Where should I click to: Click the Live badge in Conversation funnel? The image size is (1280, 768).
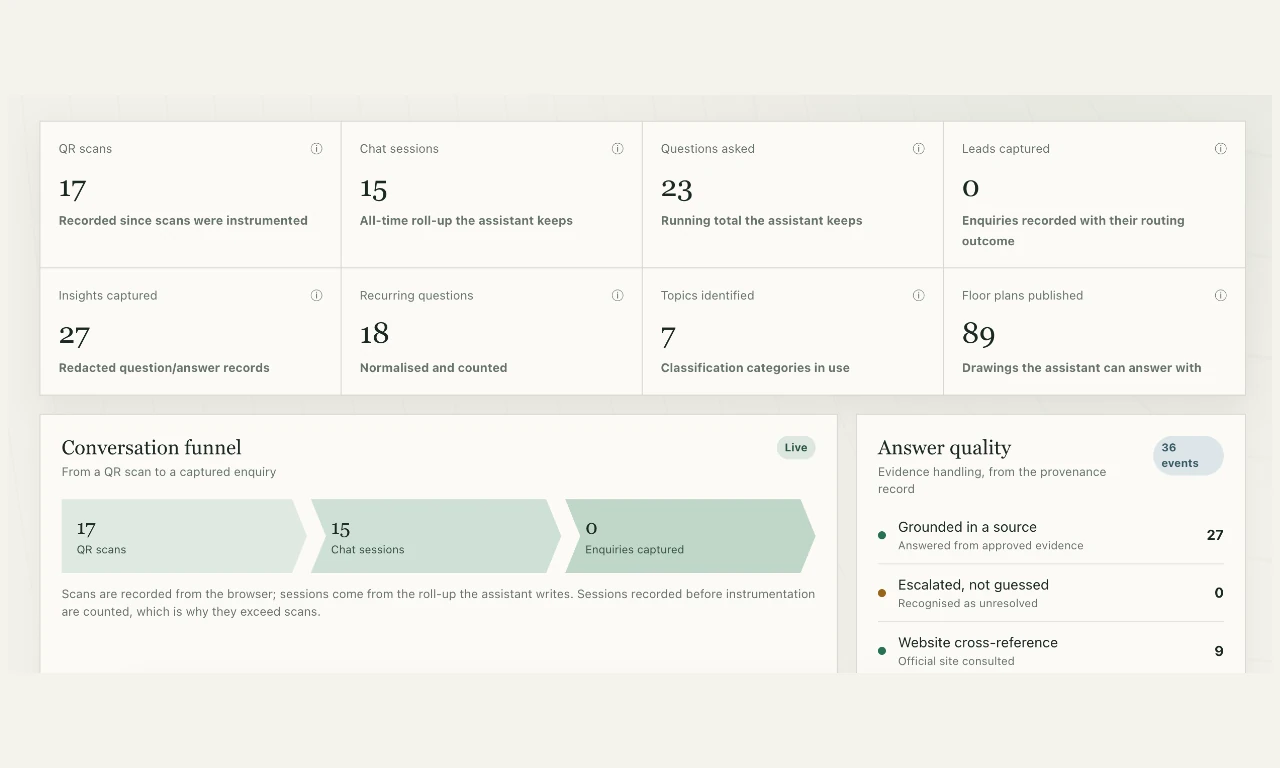796,448
